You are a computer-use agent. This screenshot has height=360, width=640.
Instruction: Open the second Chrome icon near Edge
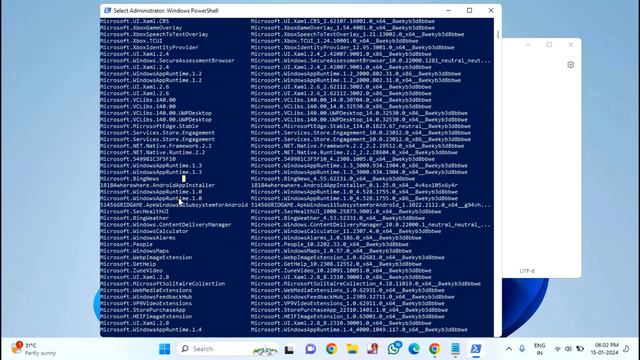coord(435,349)
